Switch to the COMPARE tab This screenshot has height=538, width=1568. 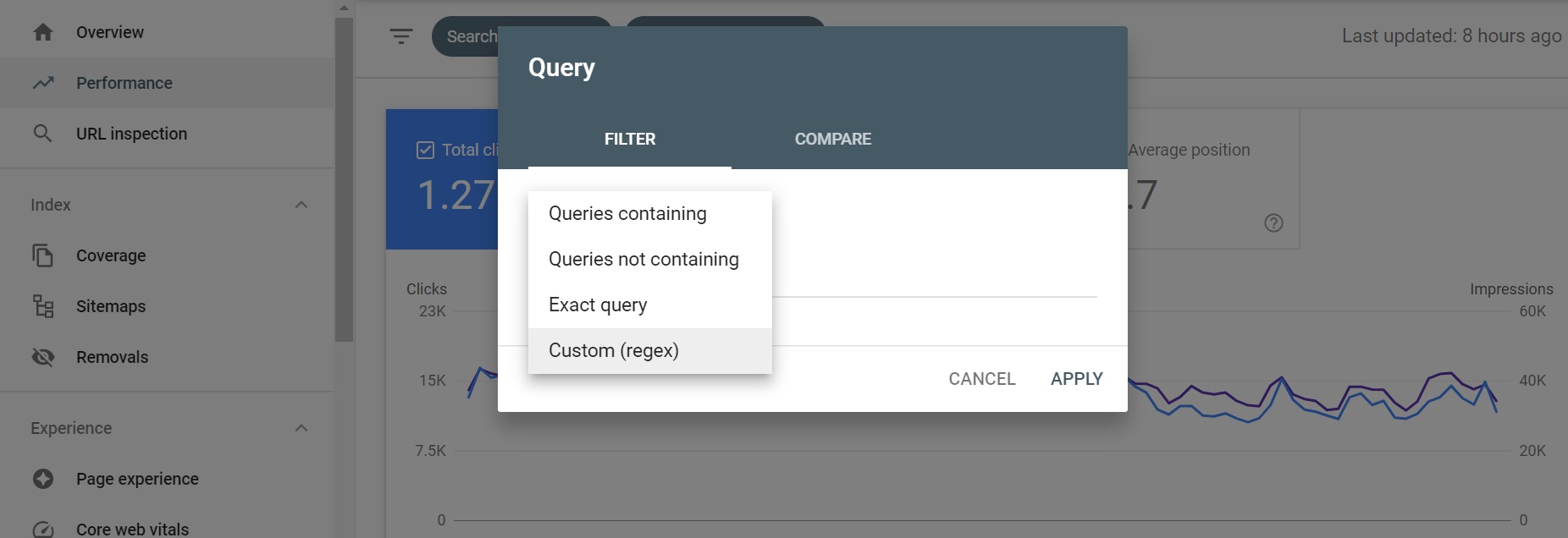click(x=833, y=140)
